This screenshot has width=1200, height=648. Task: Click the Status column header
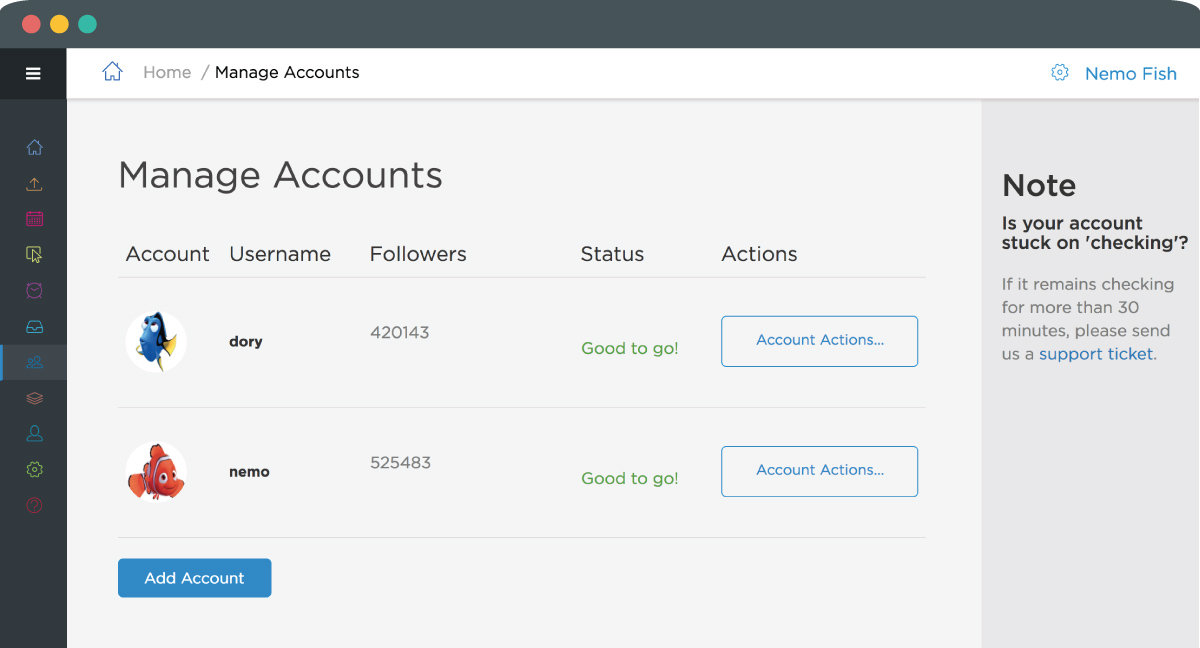(612, 254)
